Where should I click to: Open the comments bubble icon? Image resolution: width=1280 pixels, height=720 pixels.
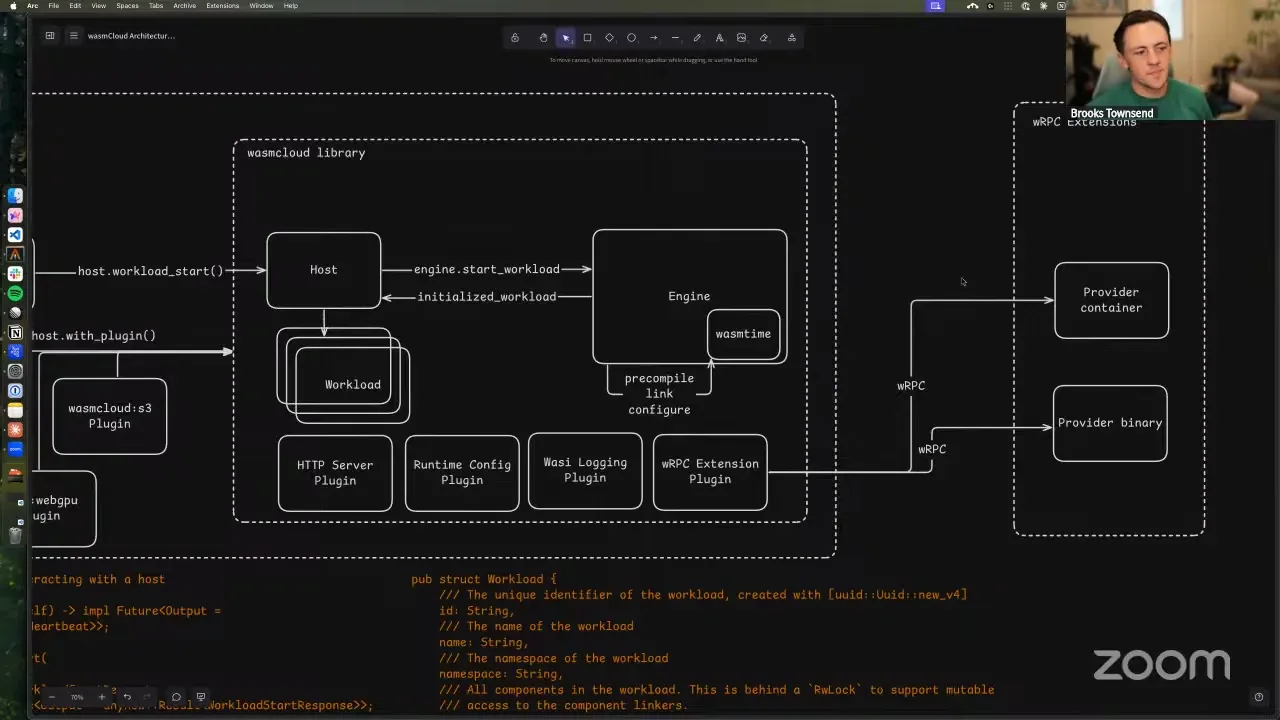click(x=176, y=697)
